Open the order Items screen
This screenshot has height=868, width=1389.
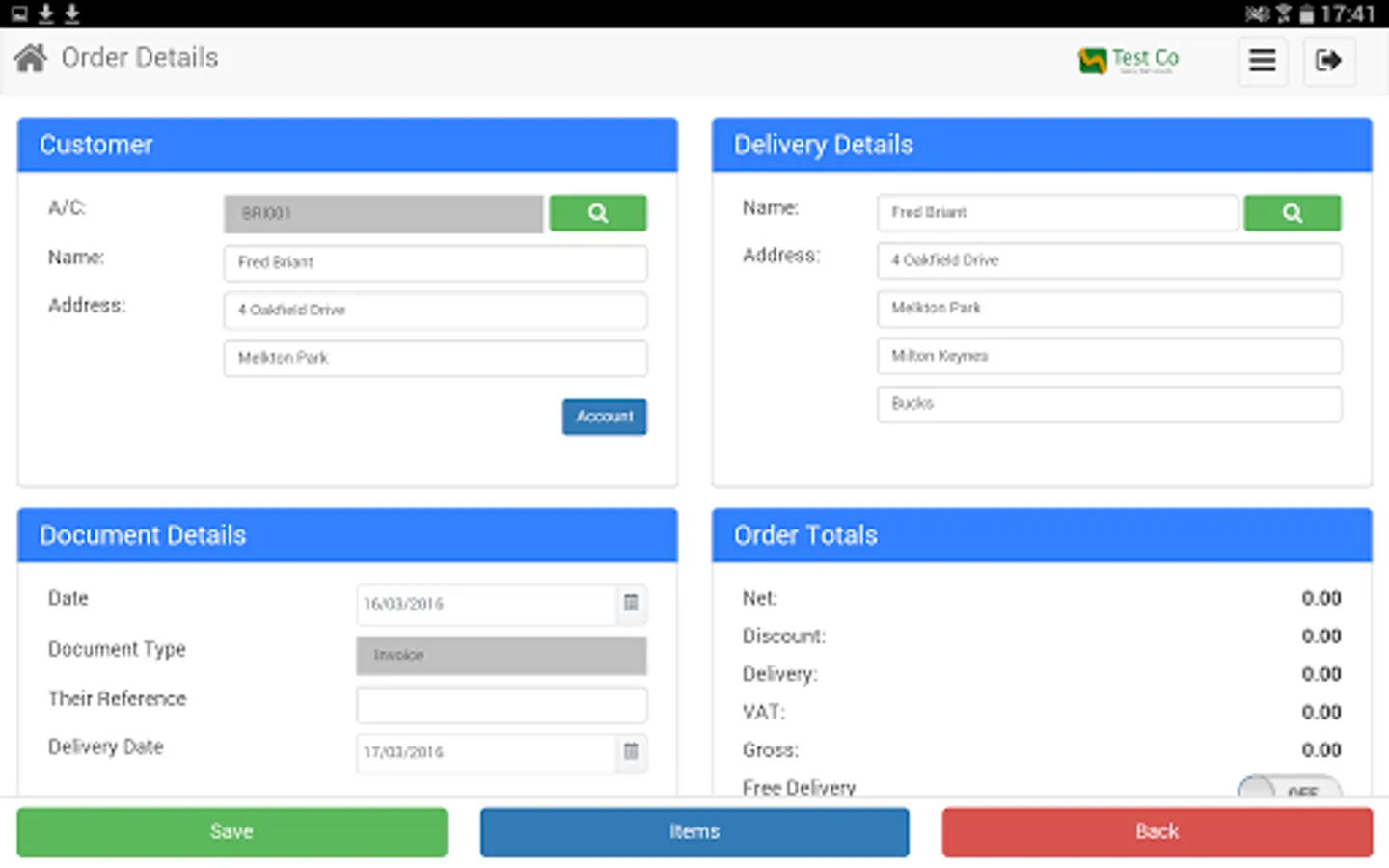tap(694, 831)
